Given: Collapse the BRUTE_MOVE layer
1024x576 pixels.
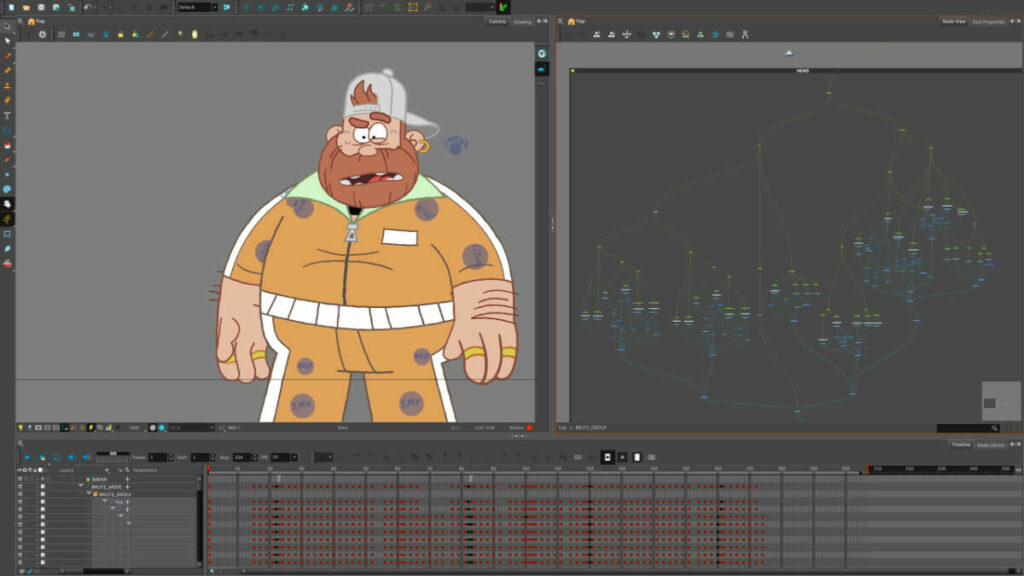Looking at the screenshot, I should pos(81,485).
